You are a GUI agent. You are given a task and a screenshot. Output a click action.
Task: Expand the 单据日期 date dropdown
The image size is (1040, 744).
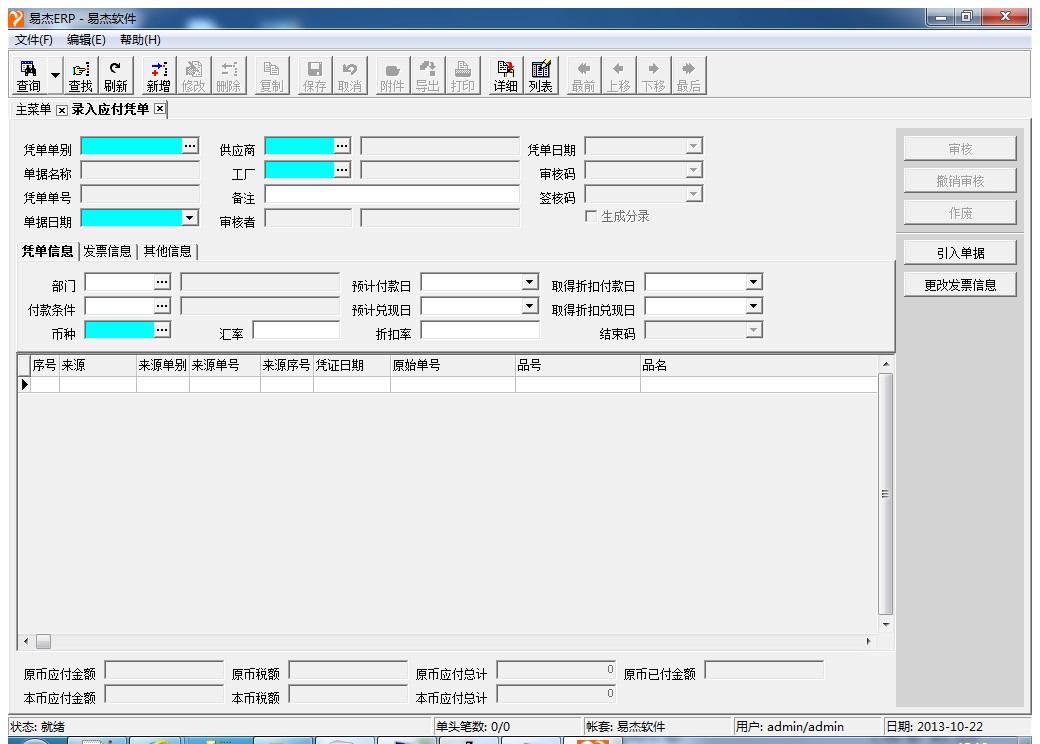coord(189,217)
